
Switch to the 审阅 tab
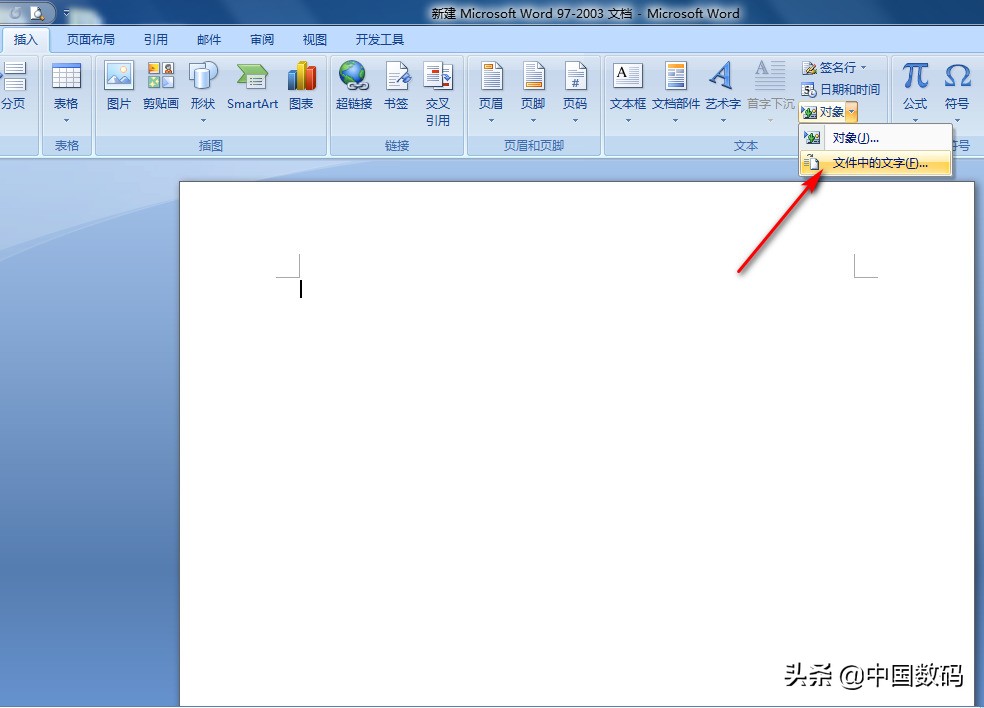click(262, 40)
